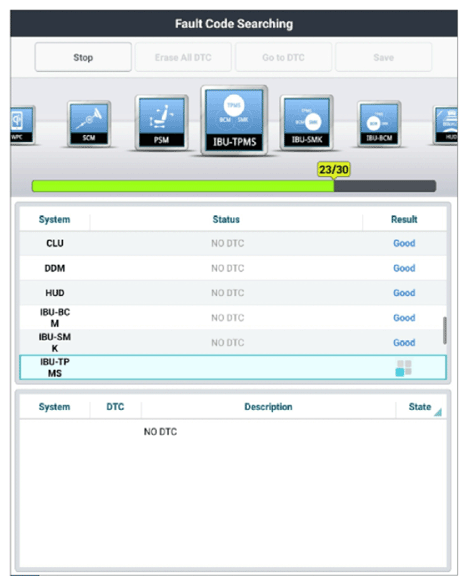The height and width of the screenshot is (585, 468).
Task: Click the Erase All DTC button
Action: tap(183, 57)
